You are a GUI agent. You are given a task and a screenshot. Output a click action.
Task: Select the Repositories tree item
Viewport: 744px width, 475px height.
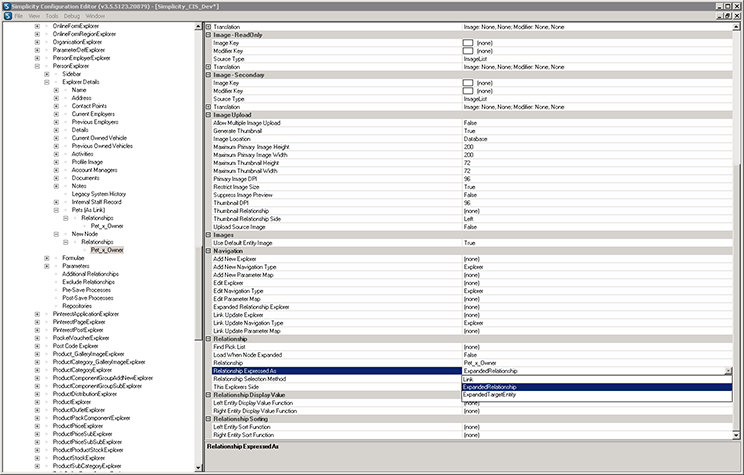(x=77, y=306)
